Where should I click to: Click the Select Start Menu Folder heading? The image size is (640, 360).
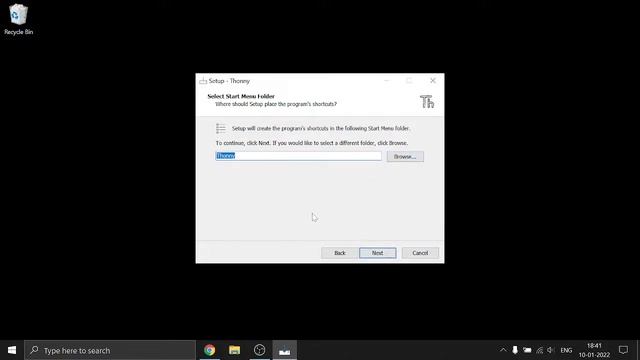[241, 96]
